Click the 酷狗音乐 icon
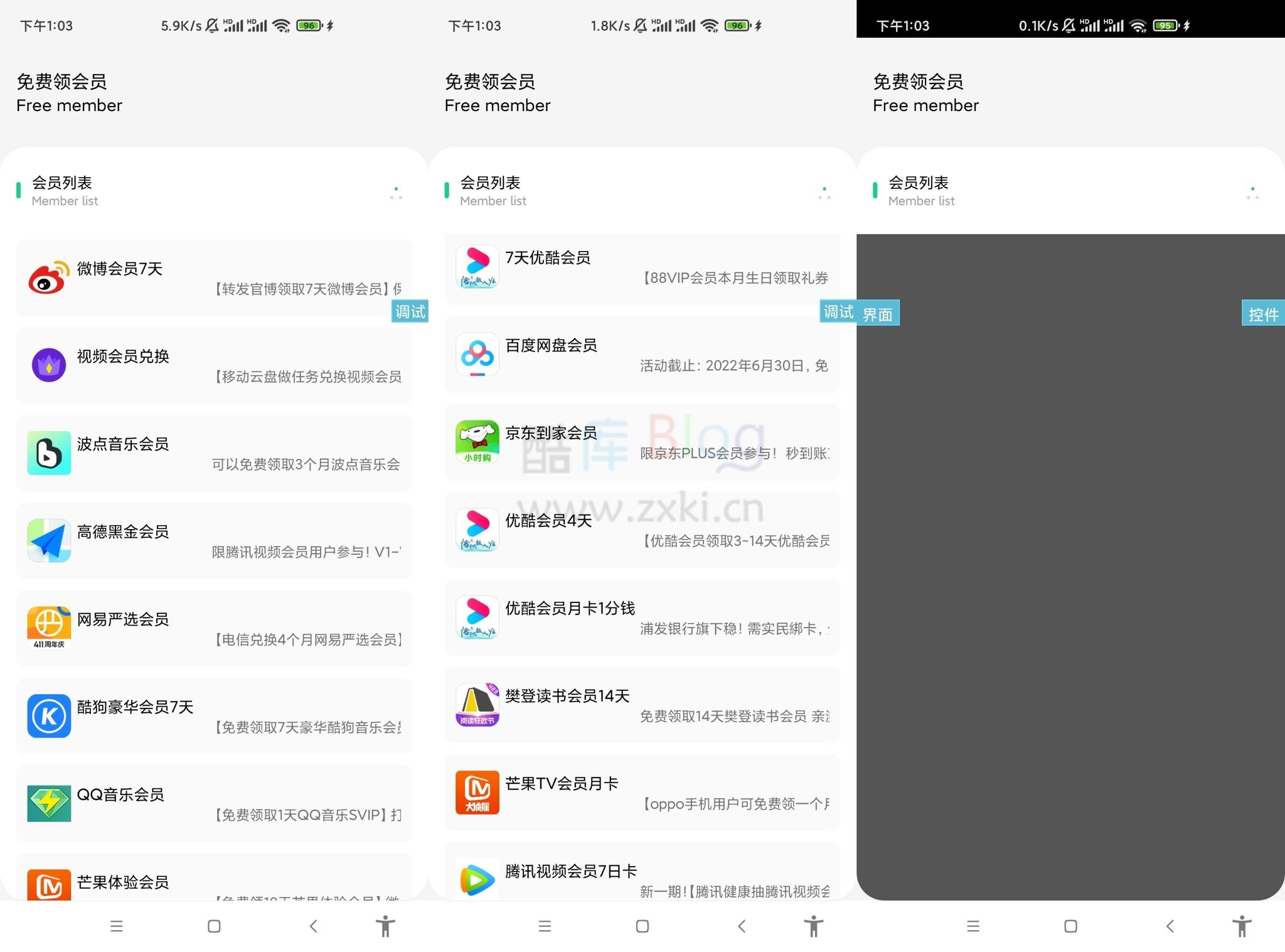 point(49,715)
